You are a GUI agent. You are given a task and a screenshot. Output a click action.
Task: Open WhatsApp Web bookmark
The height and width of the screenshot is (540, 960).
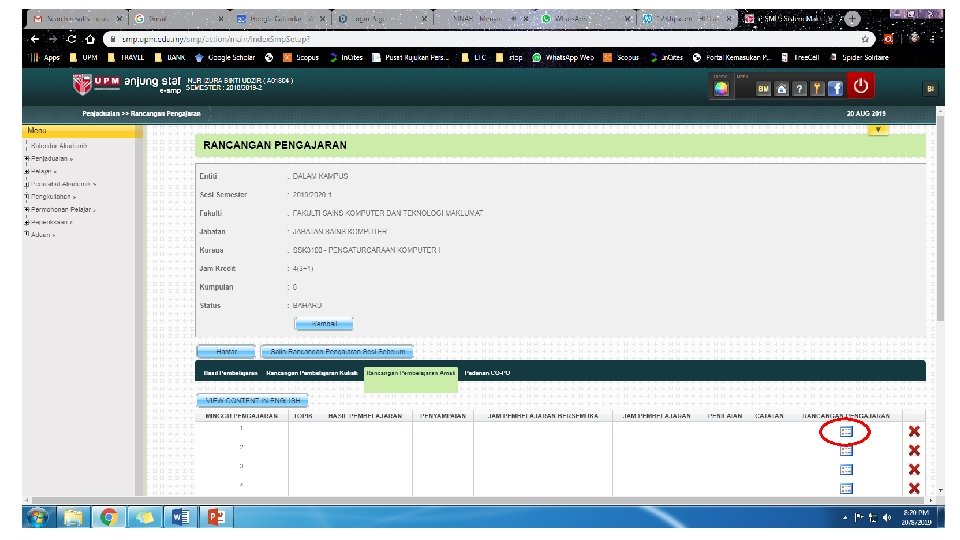[x=563, y=57]
